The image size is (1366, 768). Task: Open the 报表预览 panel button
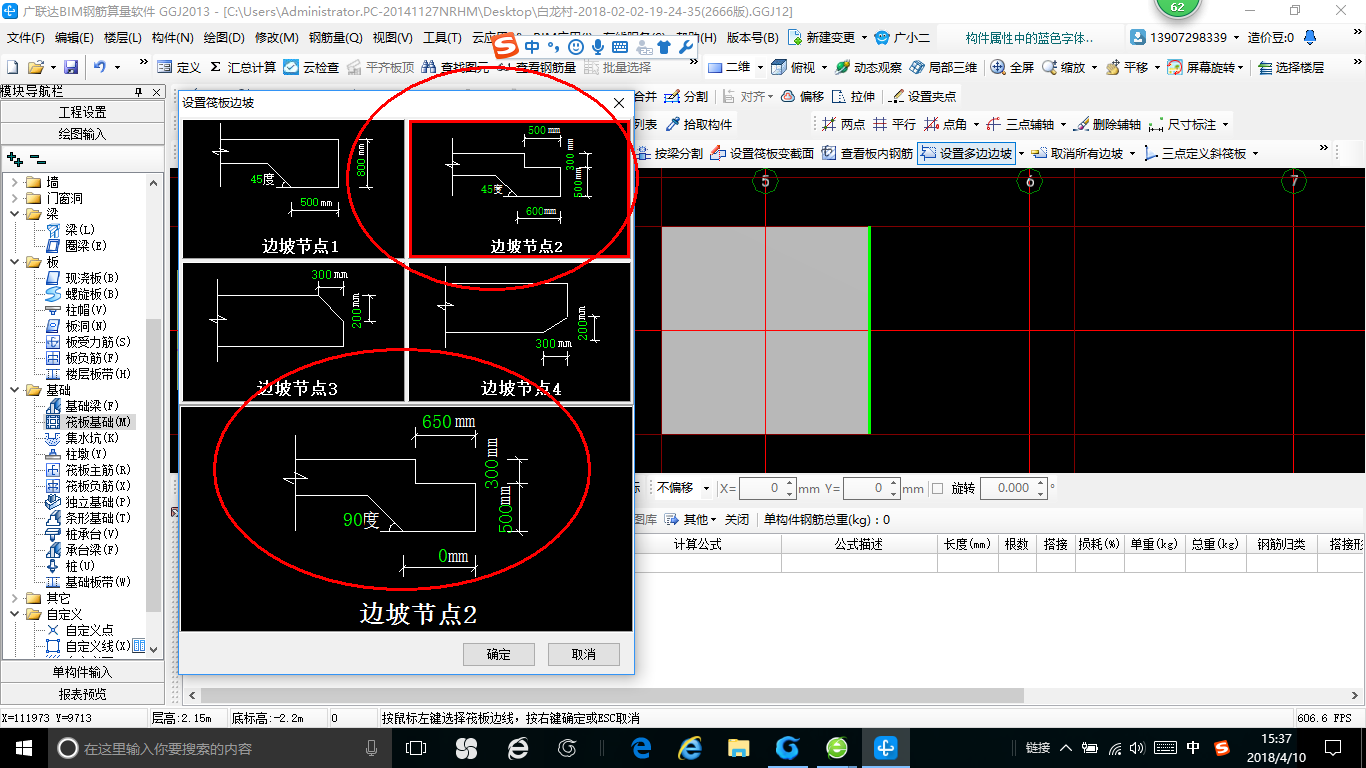(82, 693)
